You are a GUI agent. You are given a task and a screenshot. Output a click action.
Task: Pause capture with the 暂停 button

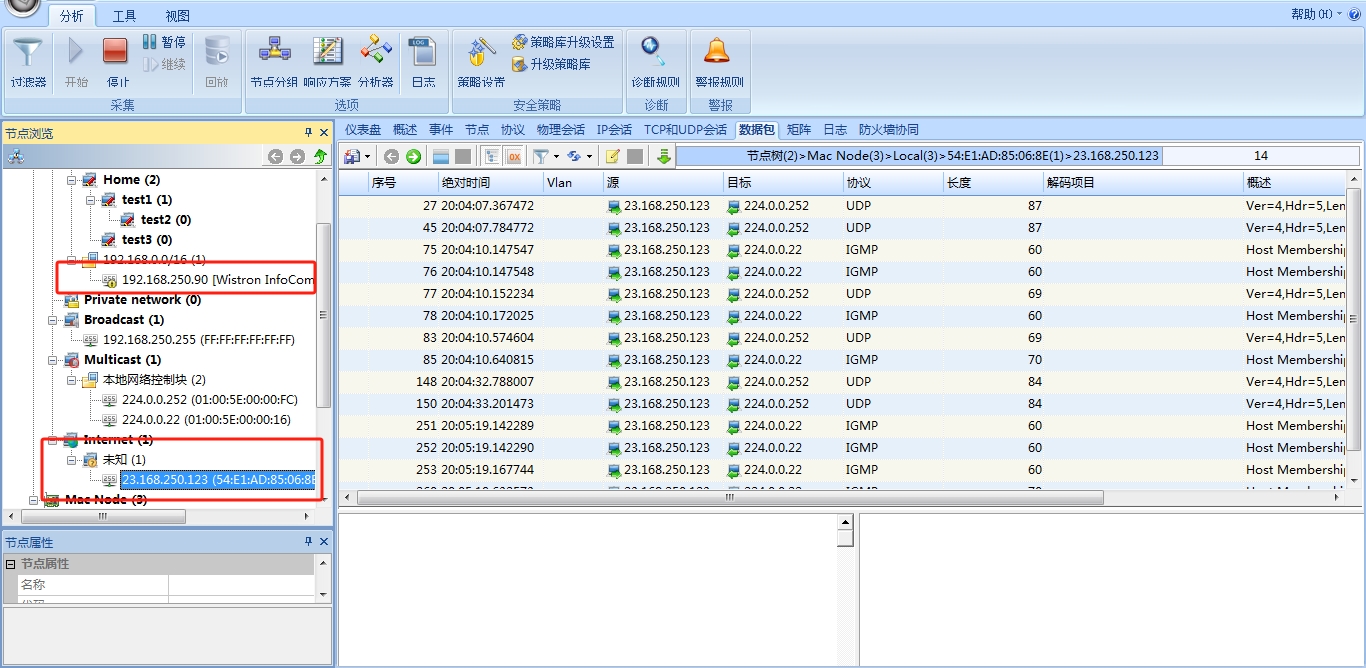point(164,42)
